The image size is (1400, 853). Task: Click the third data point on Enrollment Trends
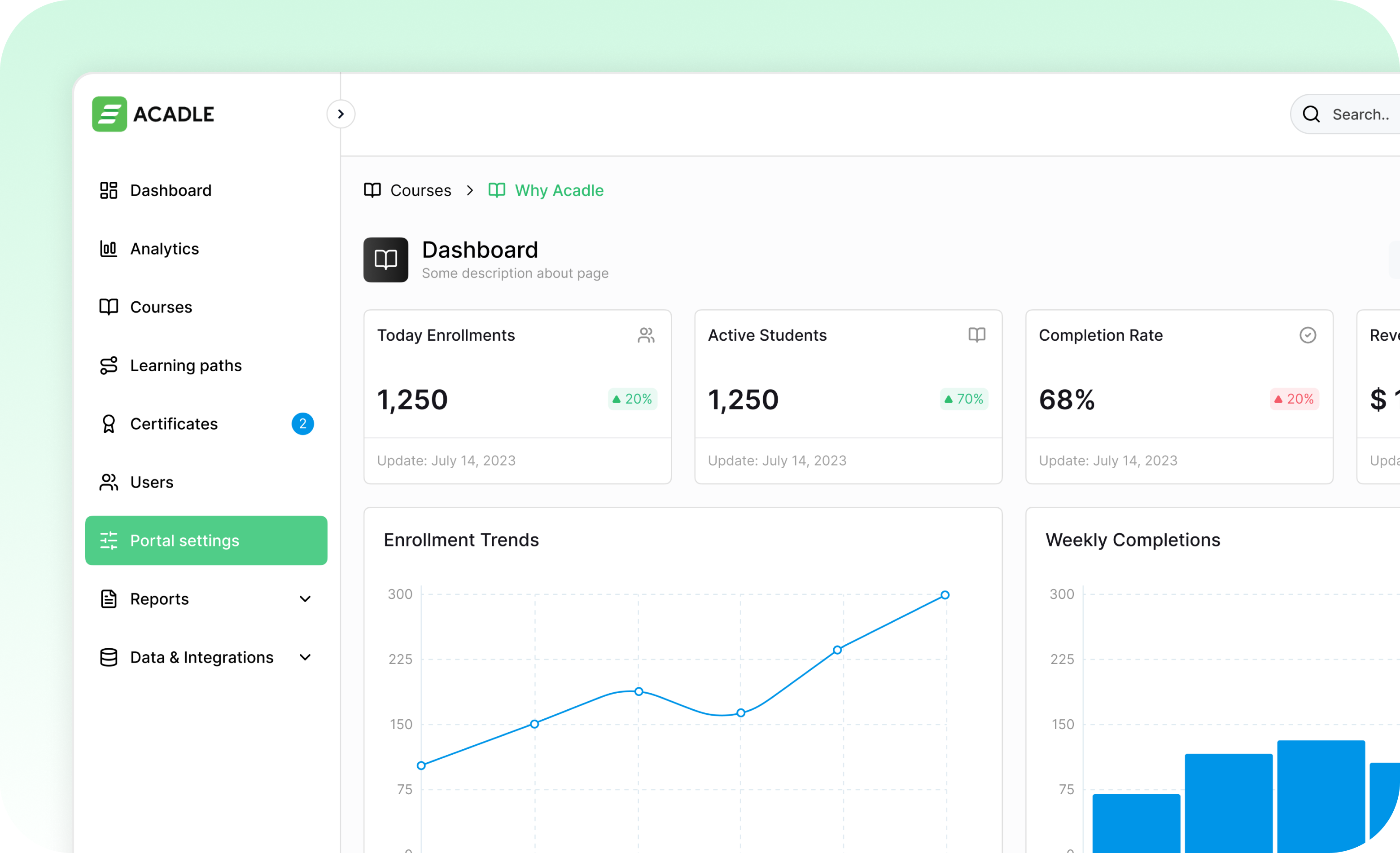click(639, 692)
